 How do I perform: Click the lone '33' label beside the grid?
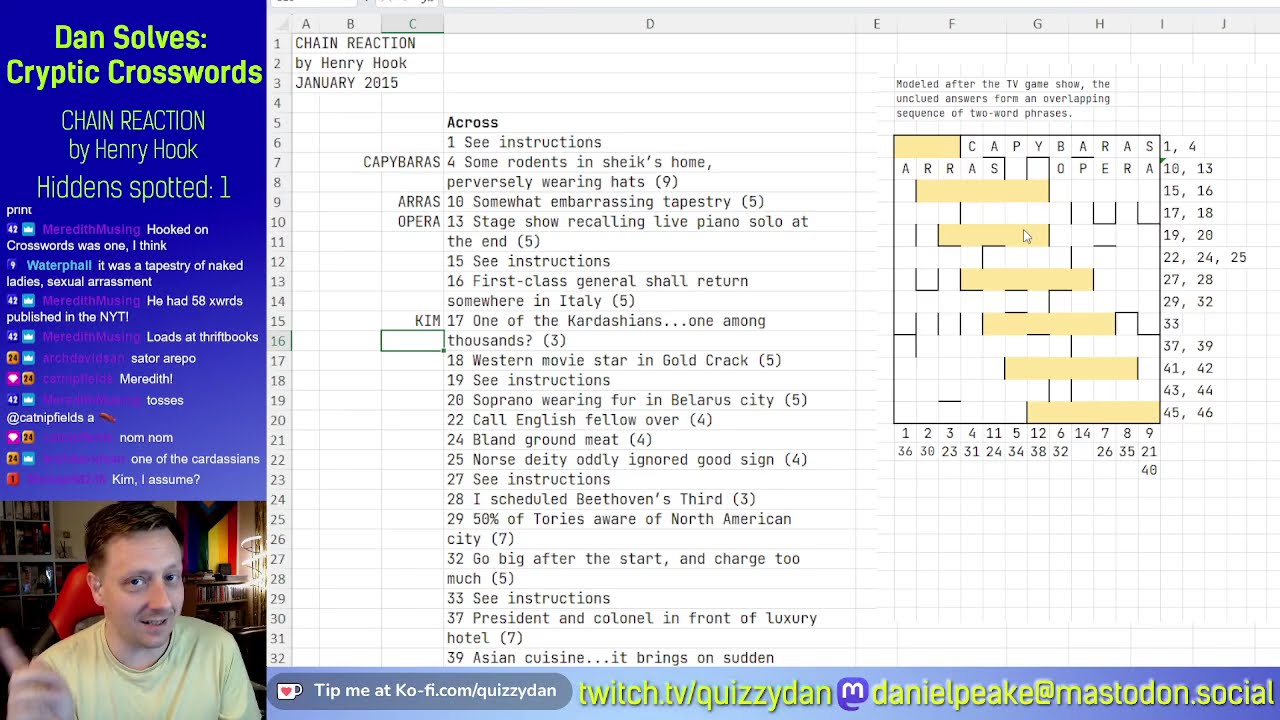click(x=1171, y=324)
